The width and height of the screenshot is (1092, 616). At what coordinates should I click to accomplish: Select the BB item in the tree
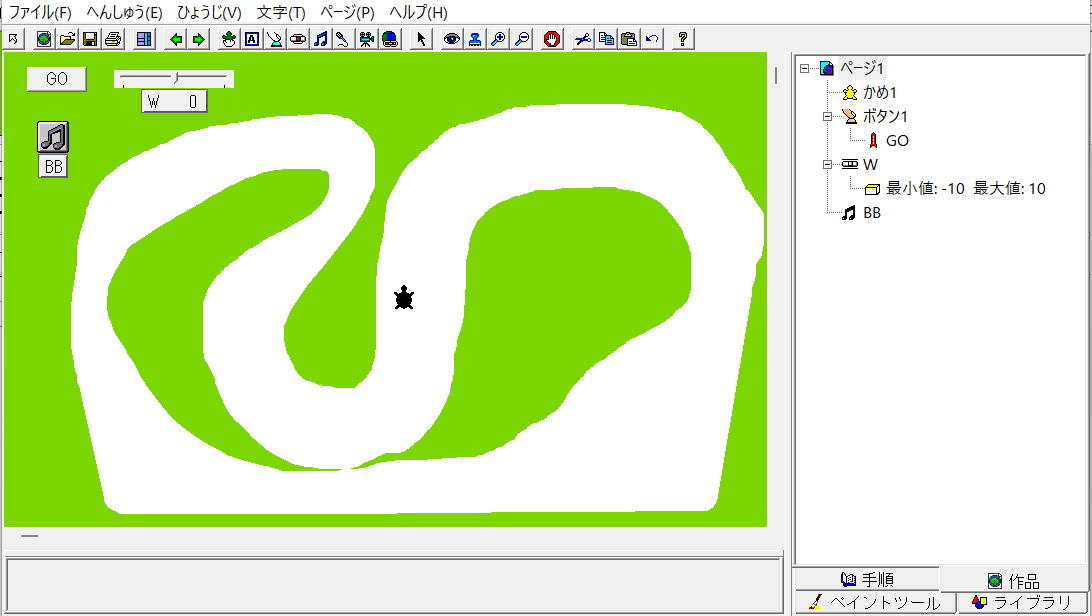pos(872,213)
